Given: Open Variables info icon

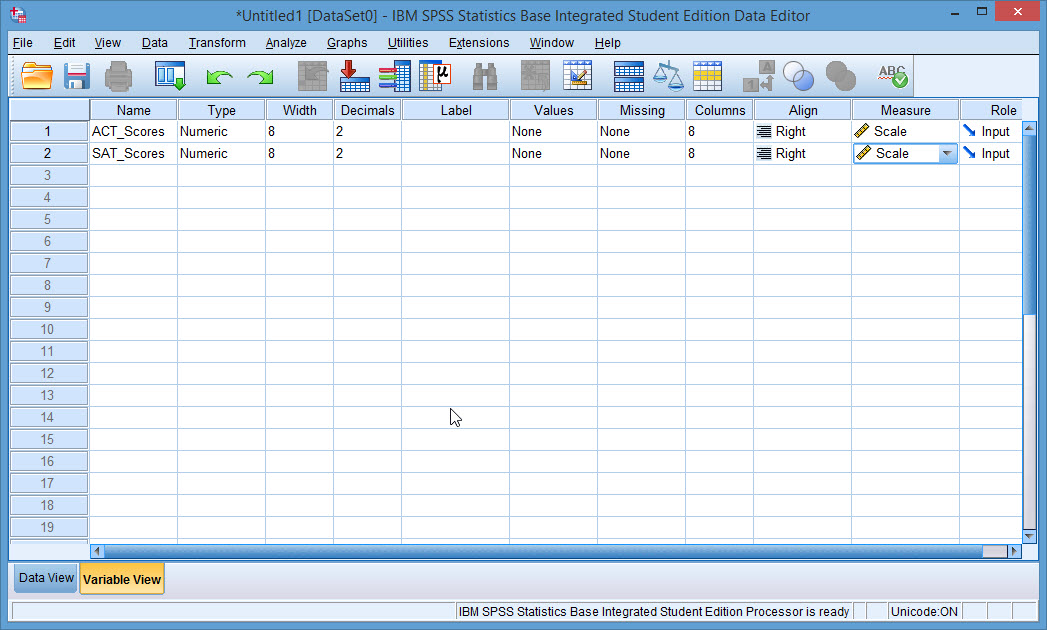Looking at the screenshot, I should (395, 76).
